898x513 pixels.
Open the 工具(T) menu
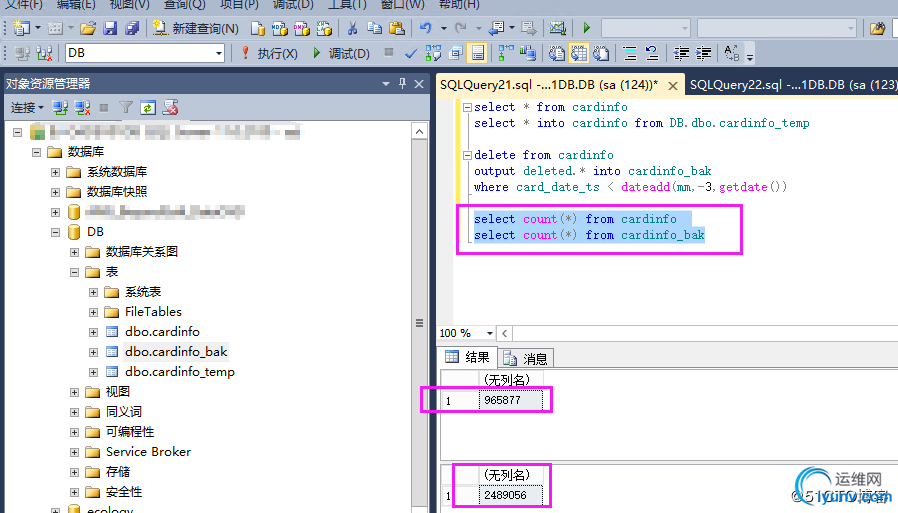click(347, 5)
